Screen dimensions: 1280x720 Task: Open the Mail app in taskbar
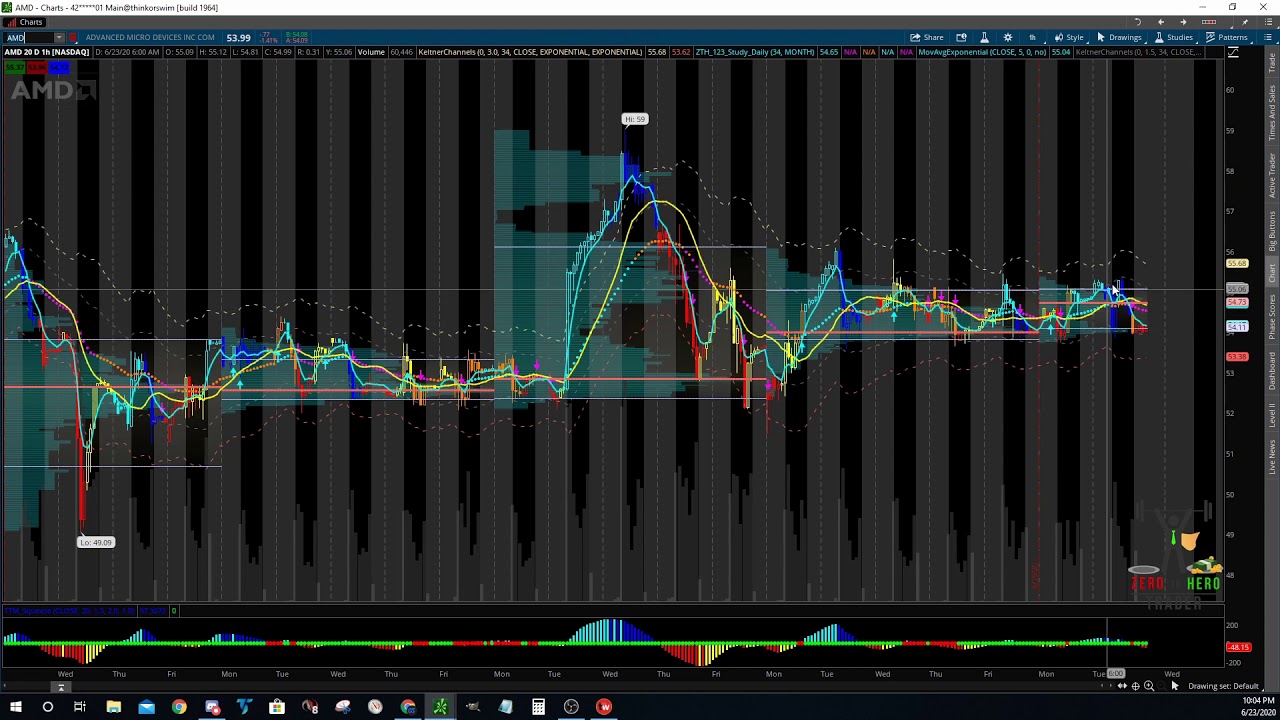coord(147,707)
